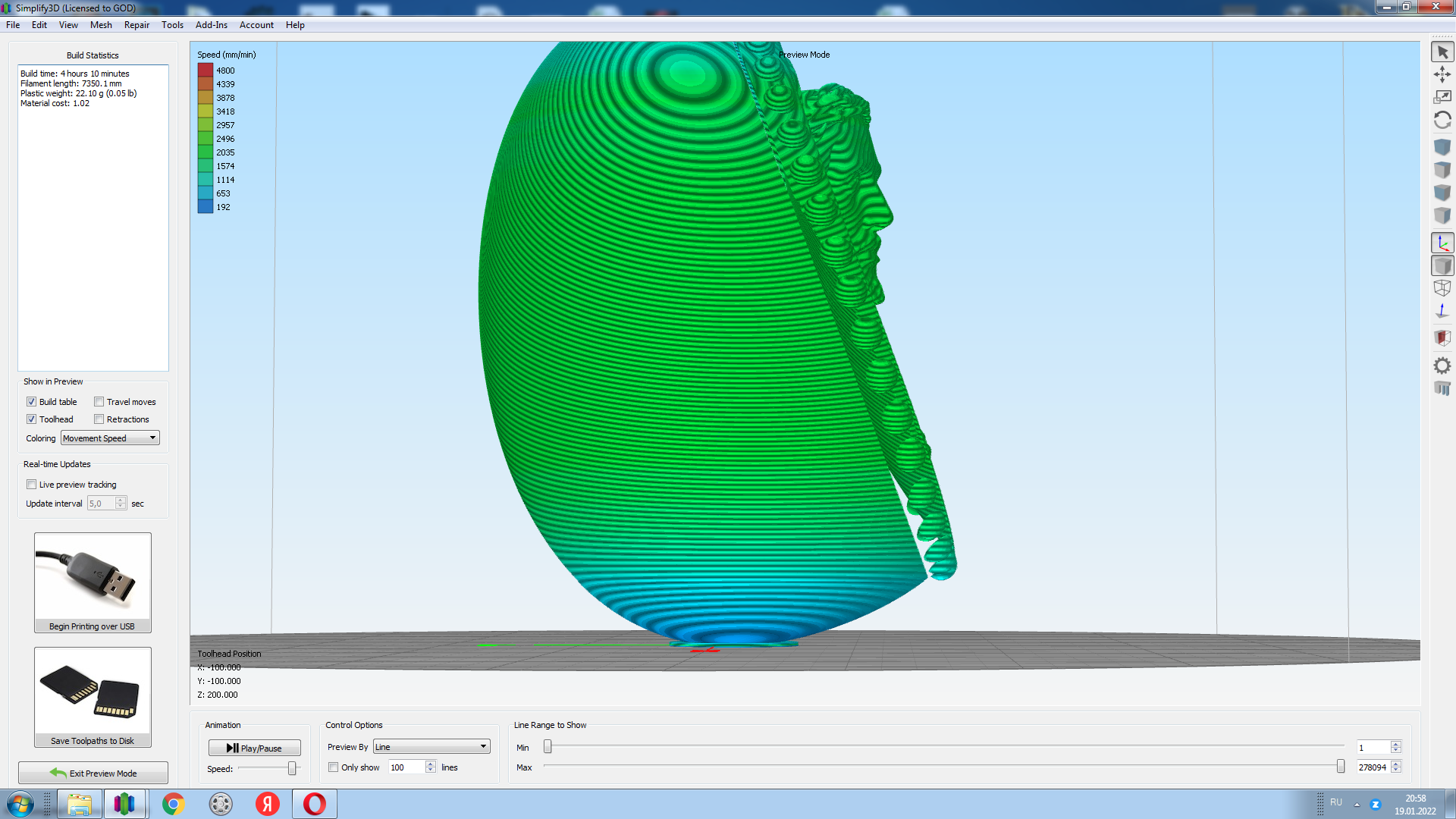Open the Coloring dropdown (Movement Speed)
This screenshot has height=819, width=1456.
110,438
